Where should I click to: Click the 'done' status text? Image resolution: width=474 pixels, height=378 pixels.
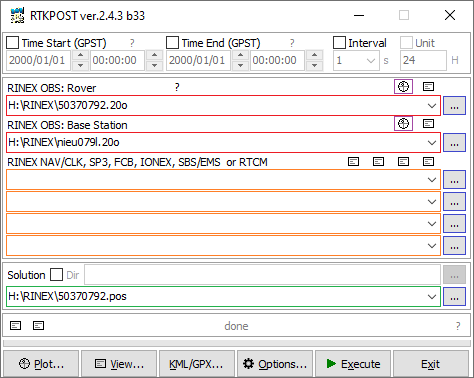click(236, 326)
